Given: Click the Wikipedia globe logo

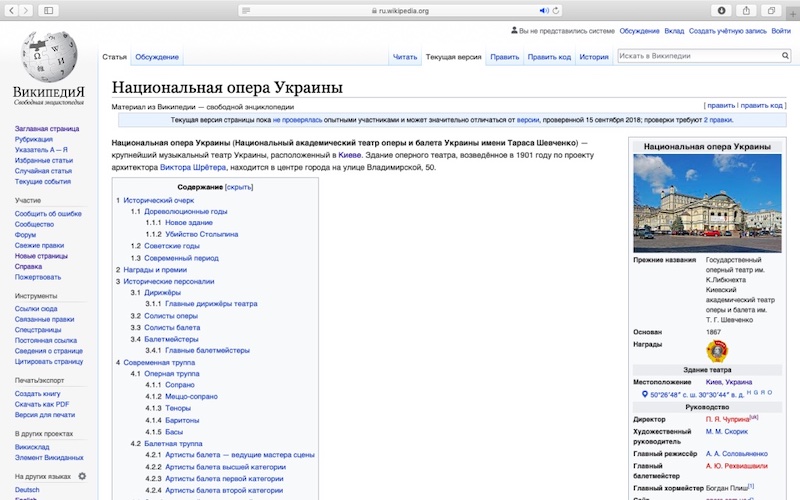Looking at the screenshot, I should (x=49, y=56).
